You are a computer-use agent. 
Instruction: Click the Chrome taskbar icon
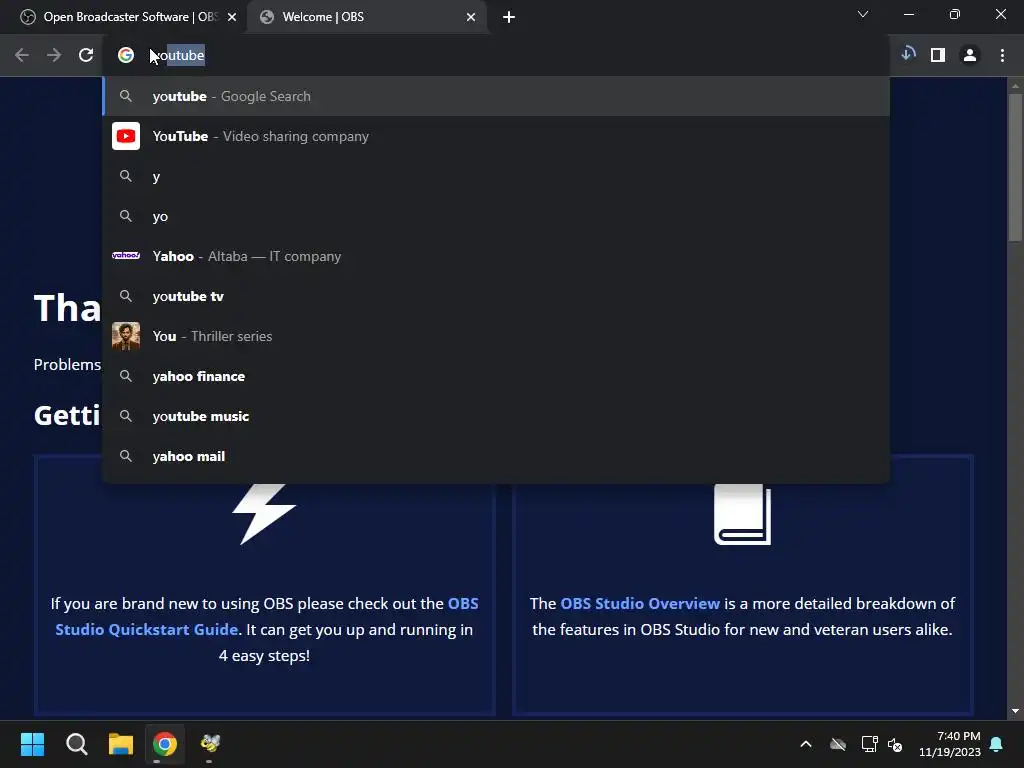165,744
